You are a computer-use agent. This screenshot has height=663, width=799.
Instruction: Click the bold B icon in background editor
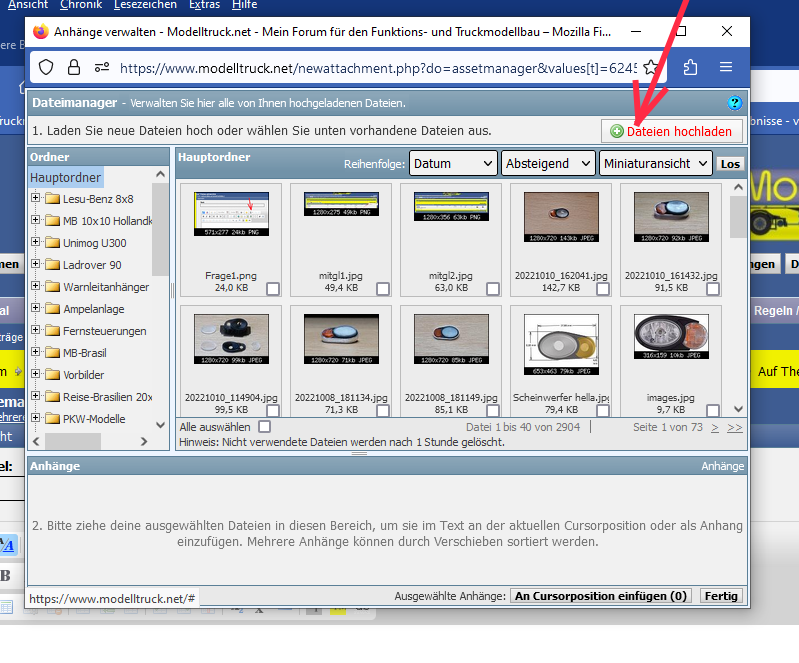[x=6, y=576]
